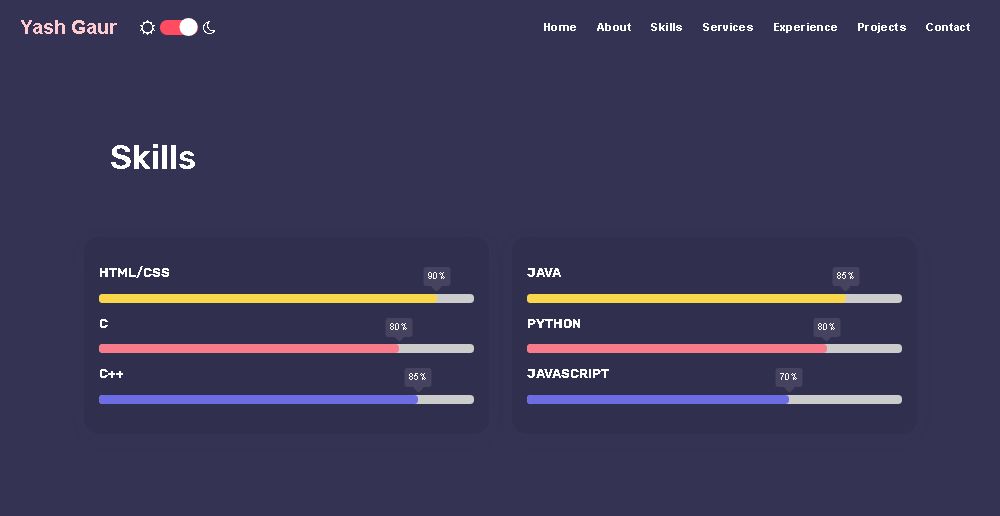Toggle the dark mode switch
The image size is (1000, 516).
pos(179,27)
